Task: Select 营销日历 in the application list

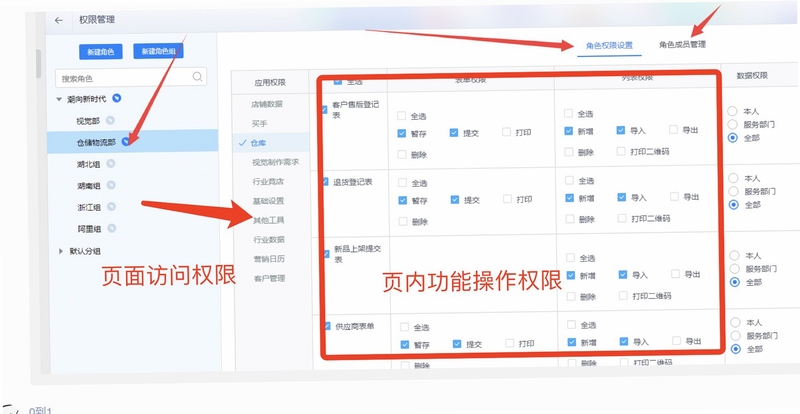Action: [269, 259]
